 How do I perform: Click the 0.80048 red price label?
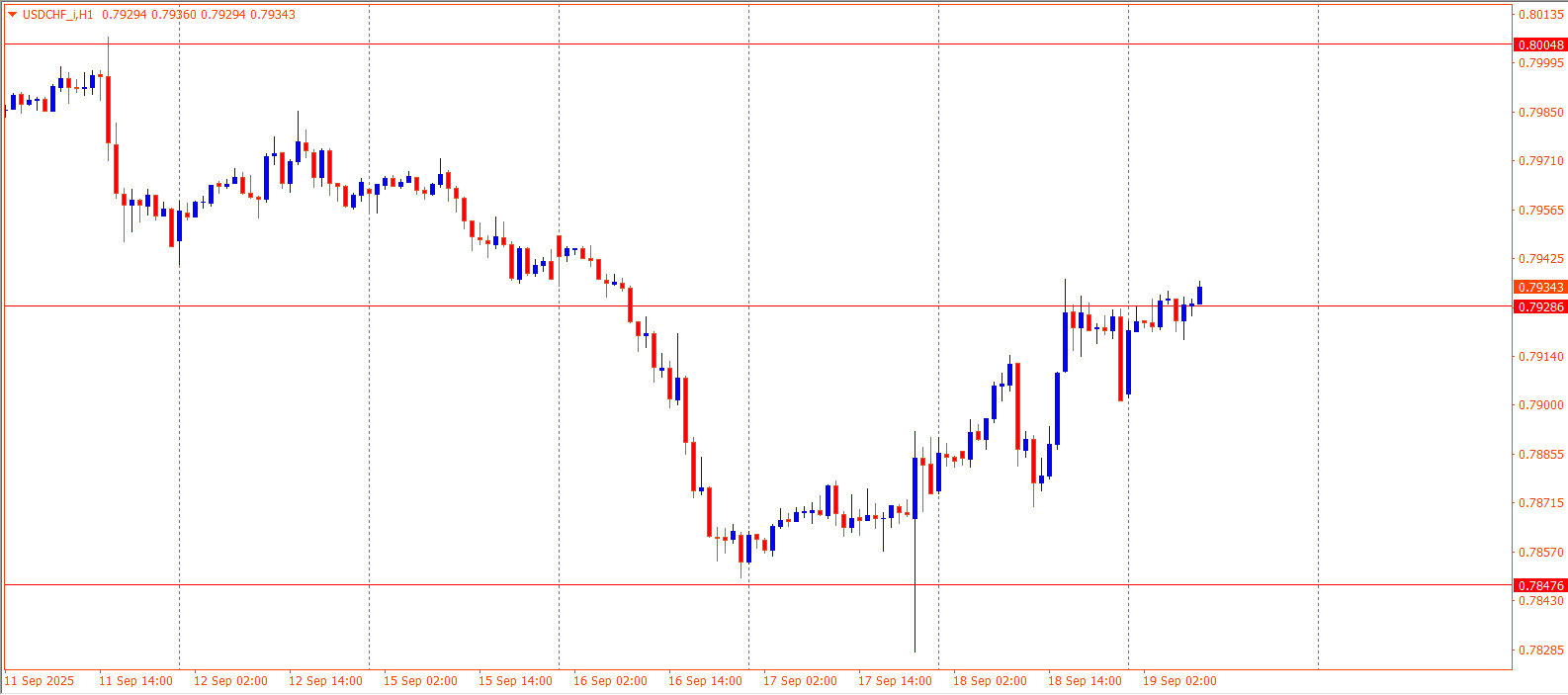click(1540, 44)
